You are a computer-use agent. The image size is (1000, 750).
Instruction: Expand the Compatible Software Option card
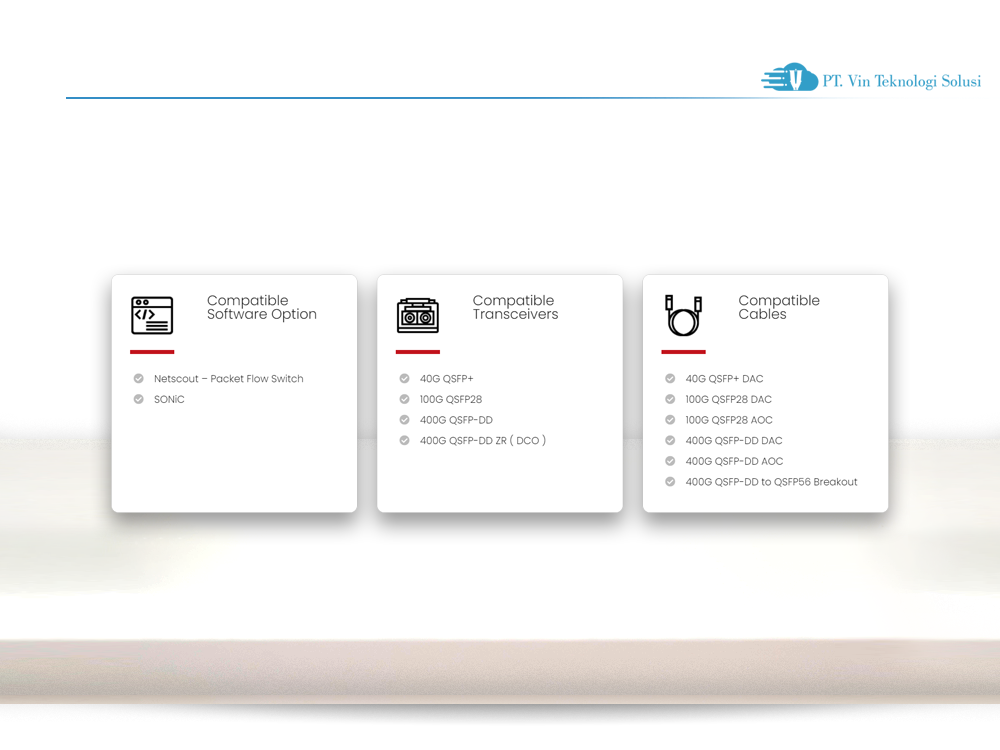(234, 392)
